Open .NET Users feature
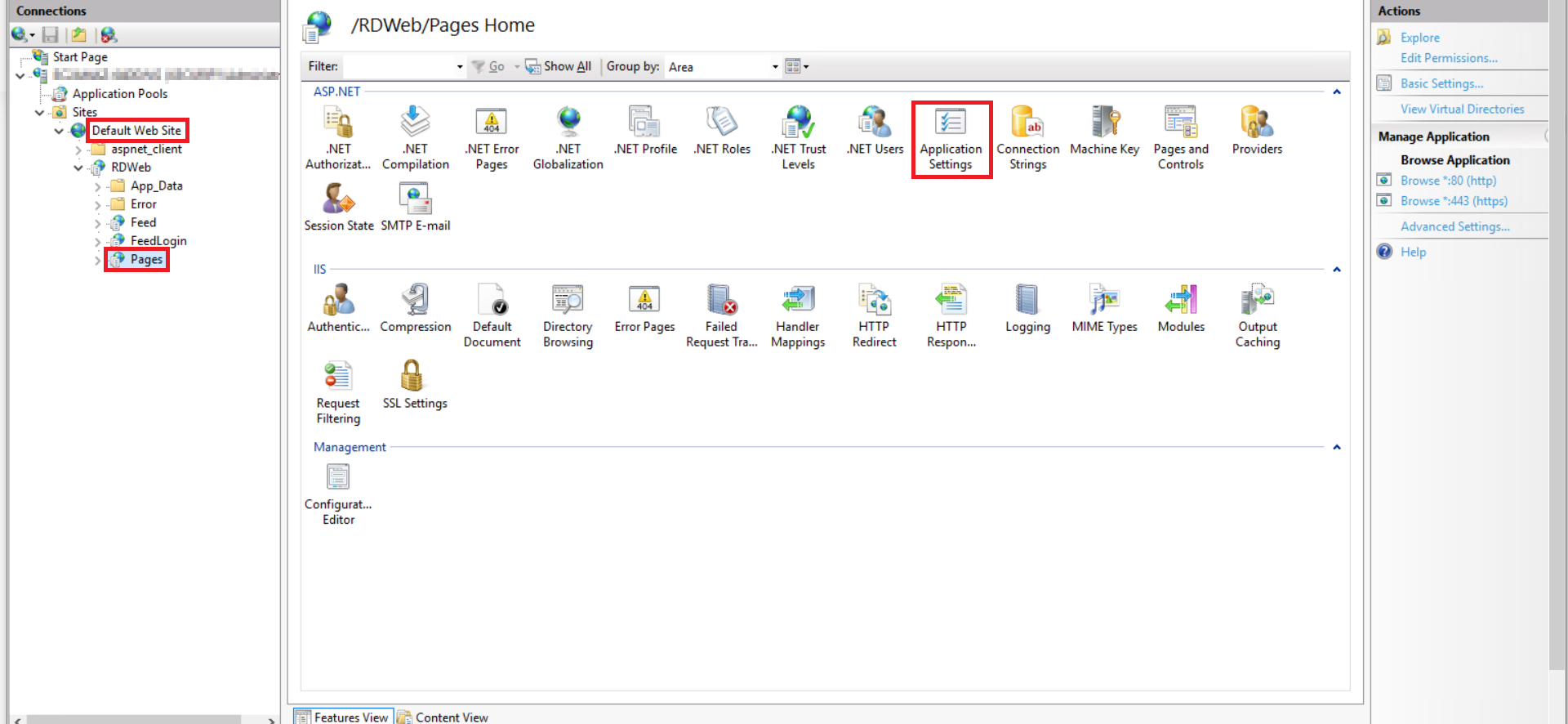 tap(875, 131)
